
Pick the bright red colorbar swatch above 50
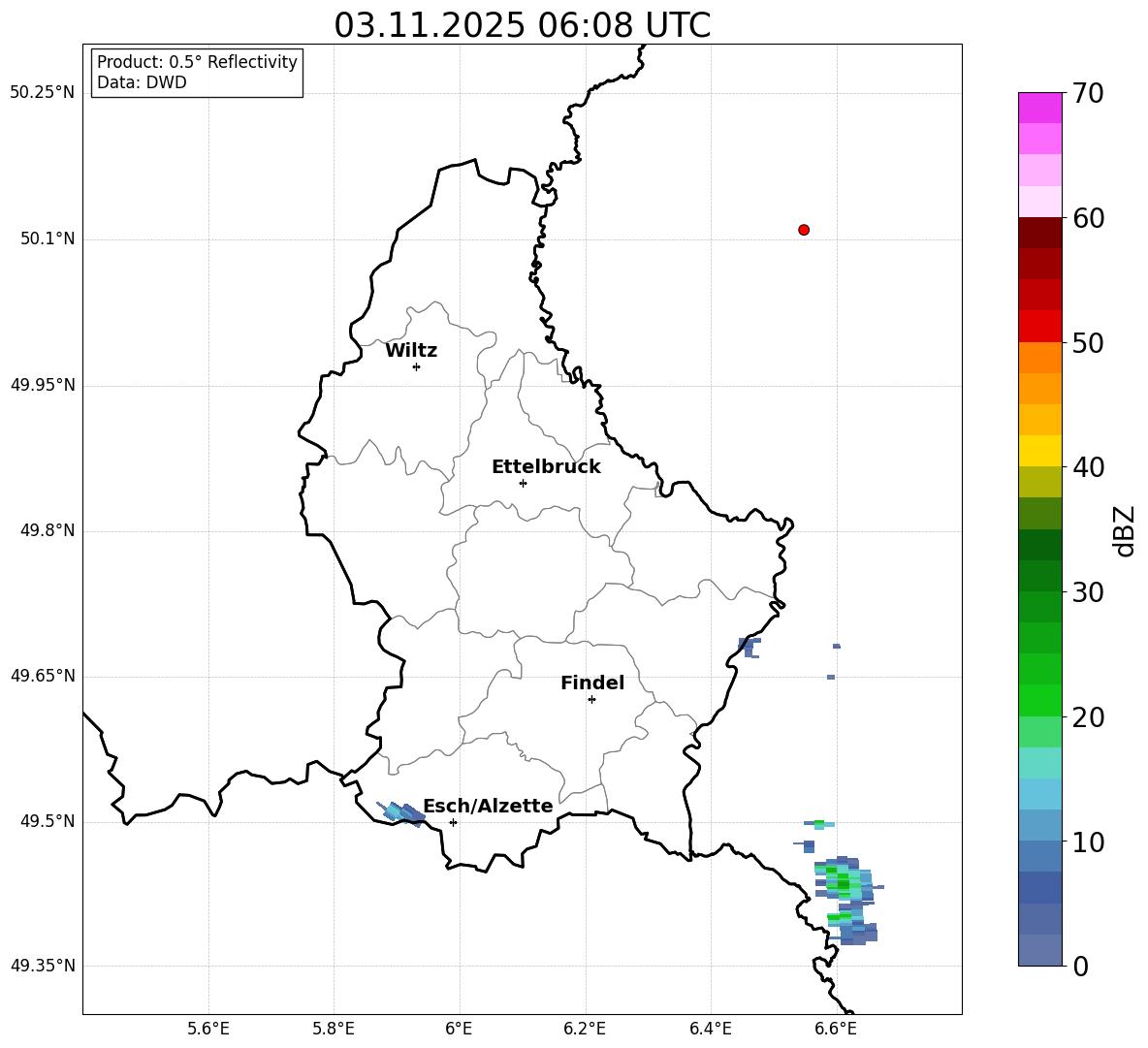click(1039, 327)
